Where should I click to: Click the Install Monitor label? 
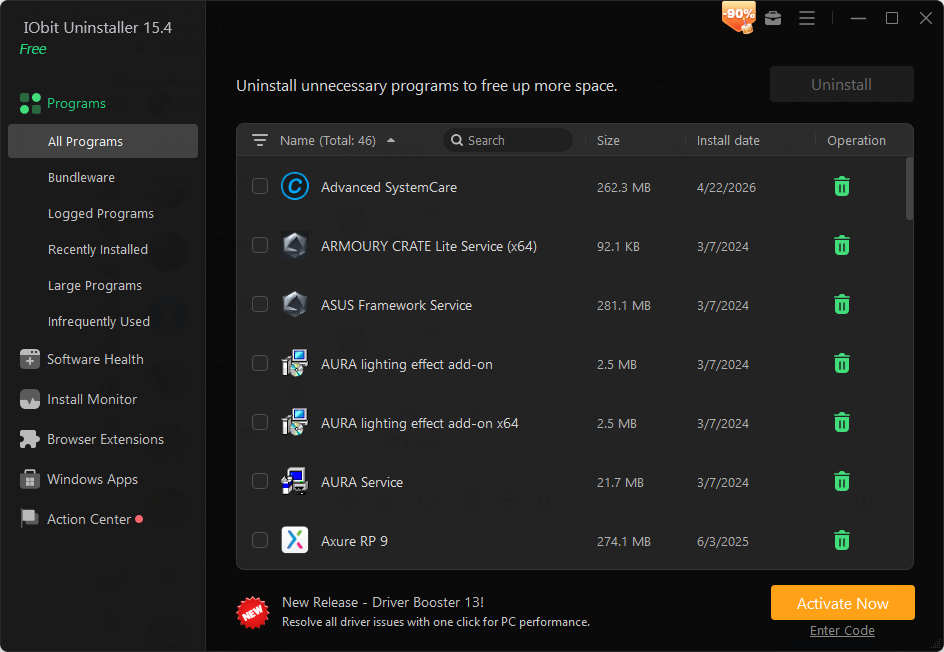click(92, 399)
